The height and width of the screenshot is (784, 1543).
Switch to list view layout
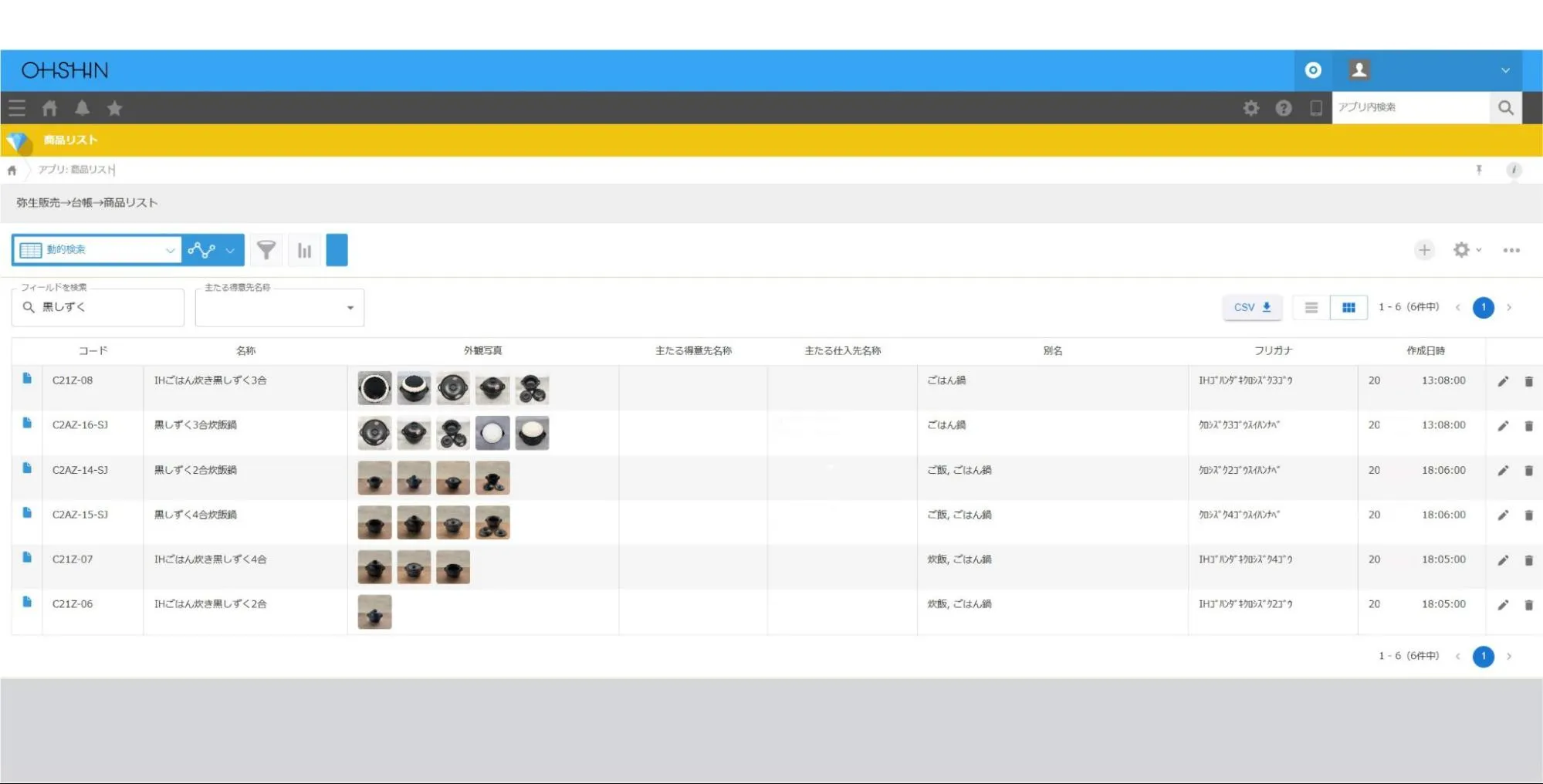click(x=1311, y=307)
